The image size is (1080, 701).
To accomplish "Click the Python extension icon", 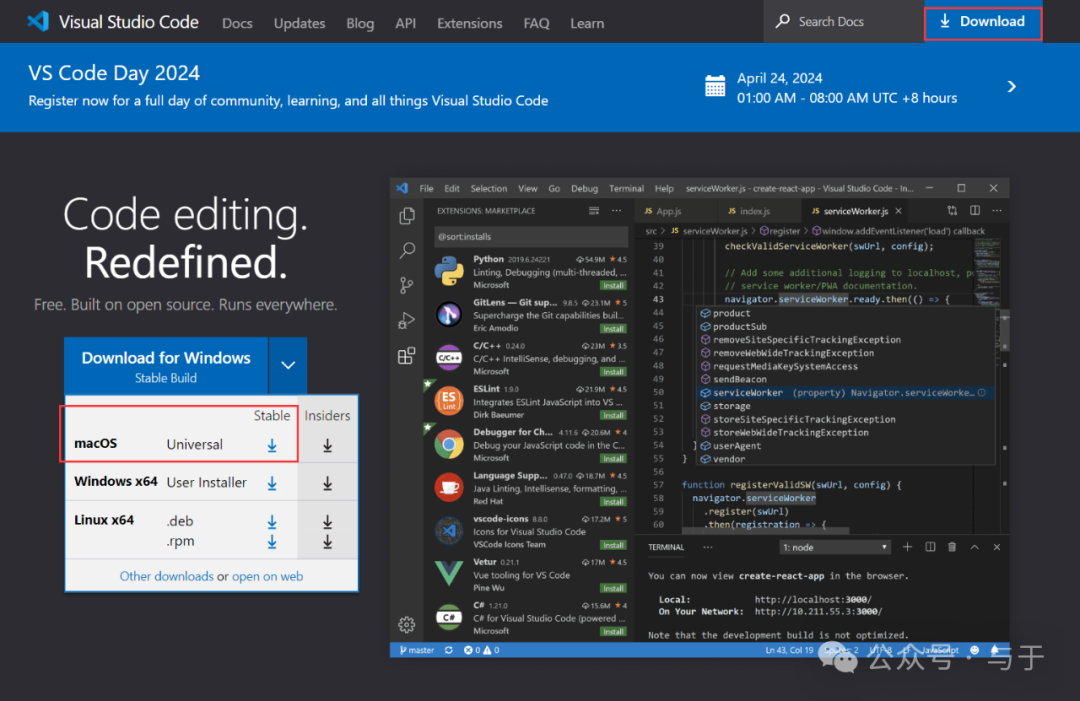I will click(x=449, y=271).
